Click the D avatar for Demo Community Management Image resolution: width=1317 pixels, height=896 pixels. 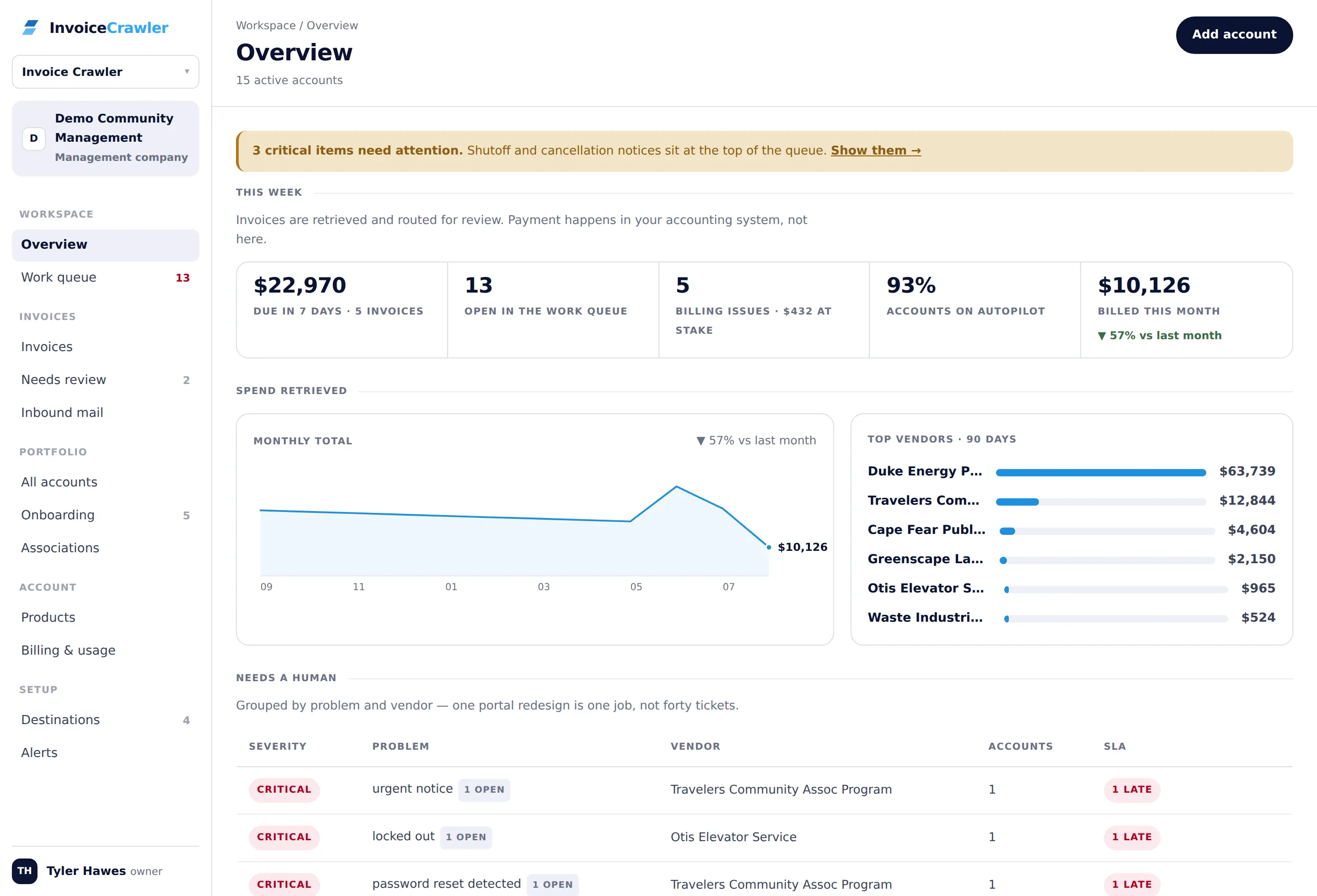pos(33,138)
